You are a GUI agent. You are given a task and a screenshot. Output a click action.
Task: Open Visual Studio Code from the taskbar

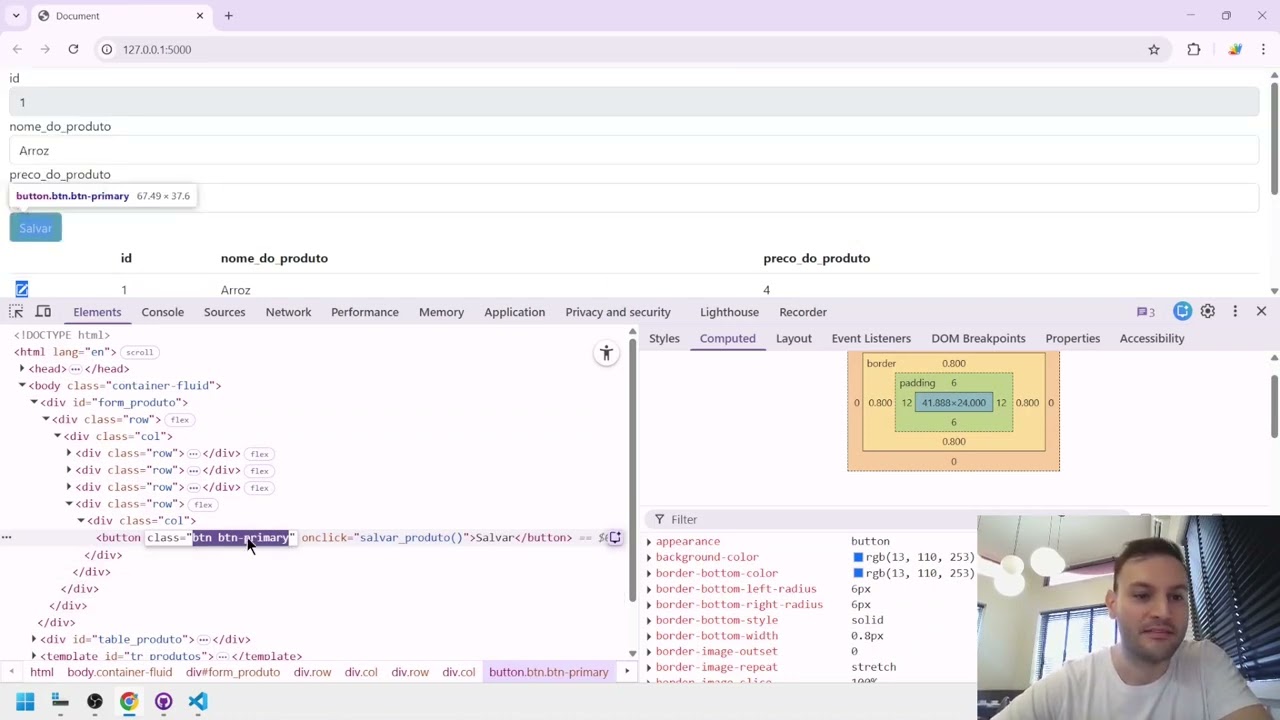(198, 702)
